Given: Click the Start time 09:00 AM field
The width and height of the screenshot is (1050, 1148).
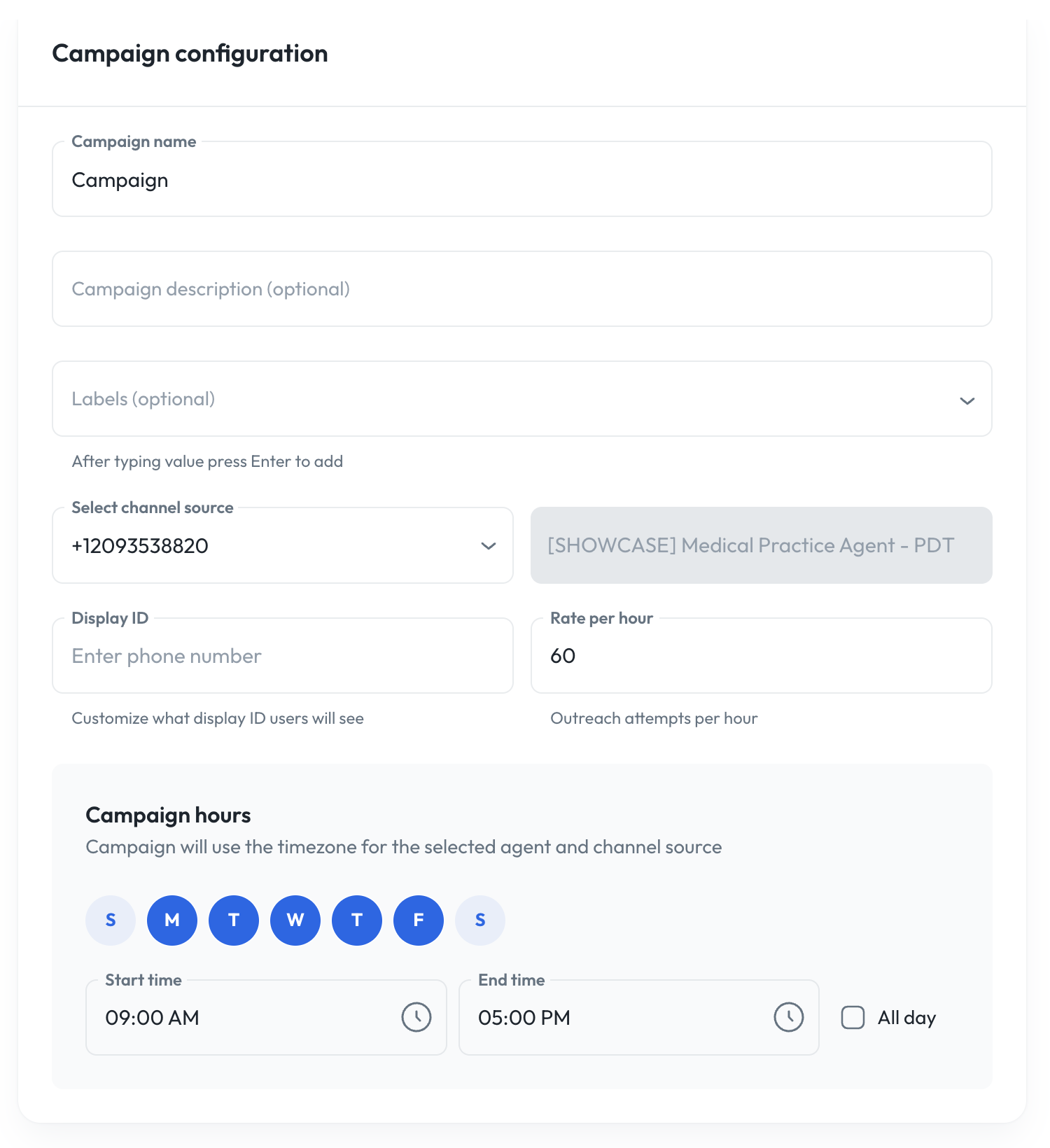Looking at the screenshot, I should point(266,1017).
